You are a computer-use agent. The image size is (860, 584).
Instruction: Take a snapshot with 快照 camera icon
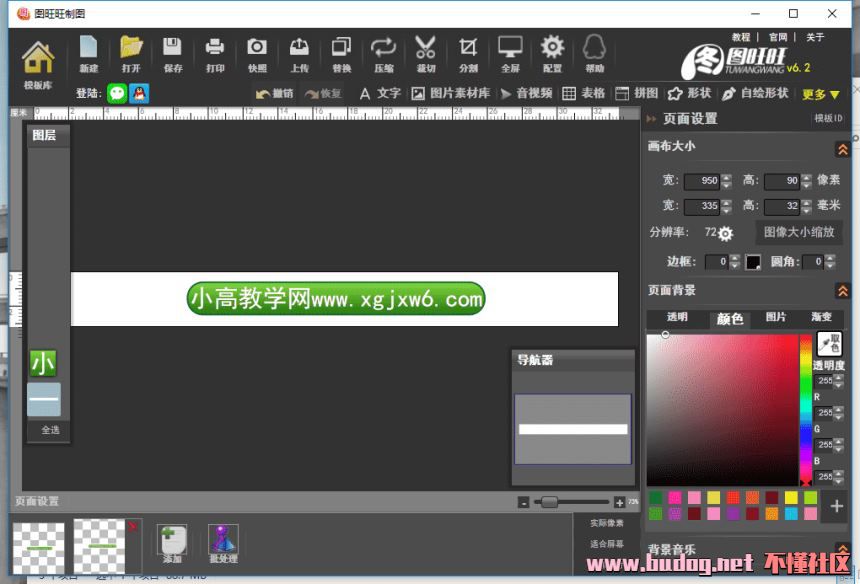pyautogui.click(x=257, y=54)
